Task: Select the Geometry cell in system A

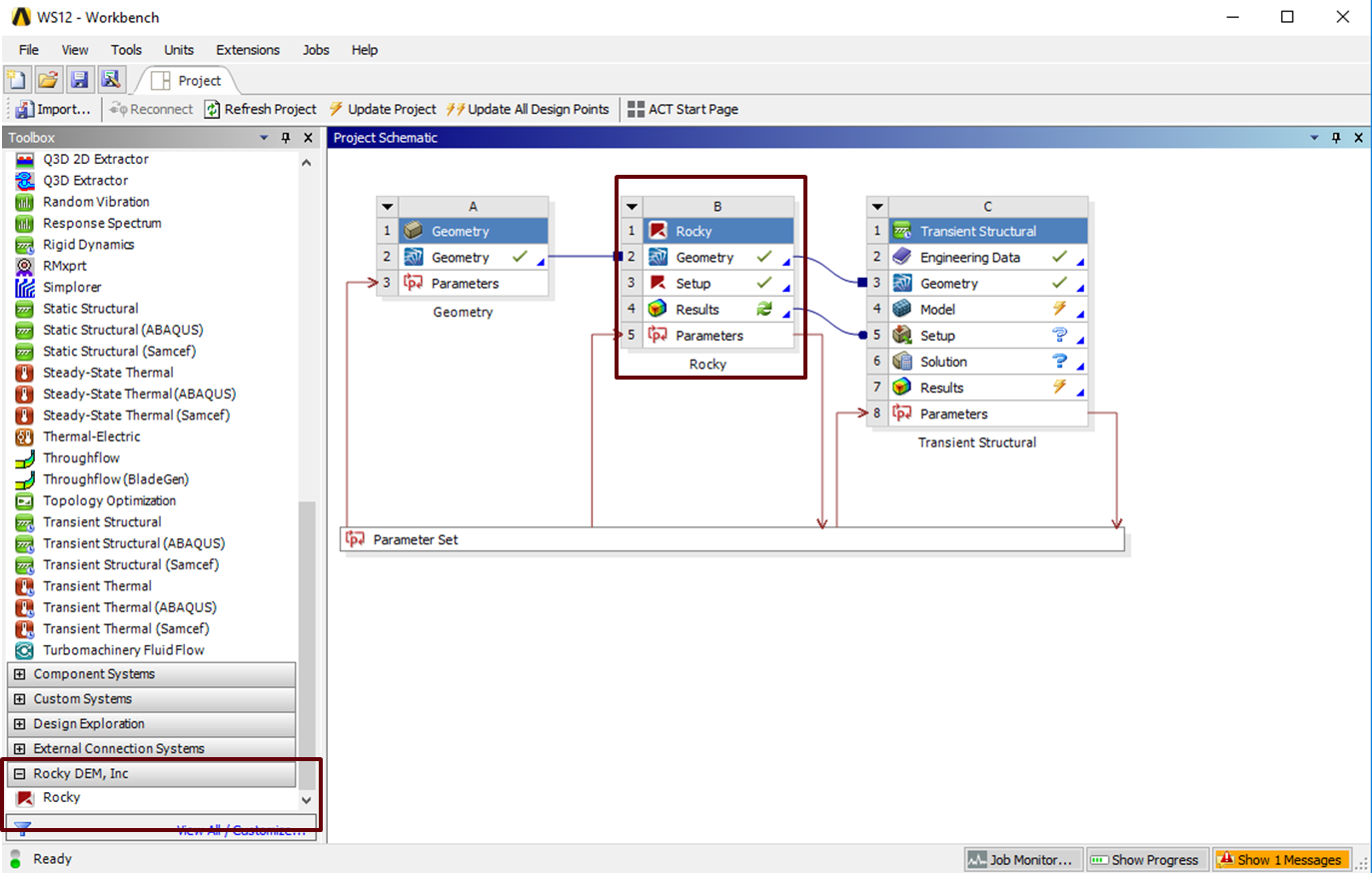Action: [x=473, y=258]
